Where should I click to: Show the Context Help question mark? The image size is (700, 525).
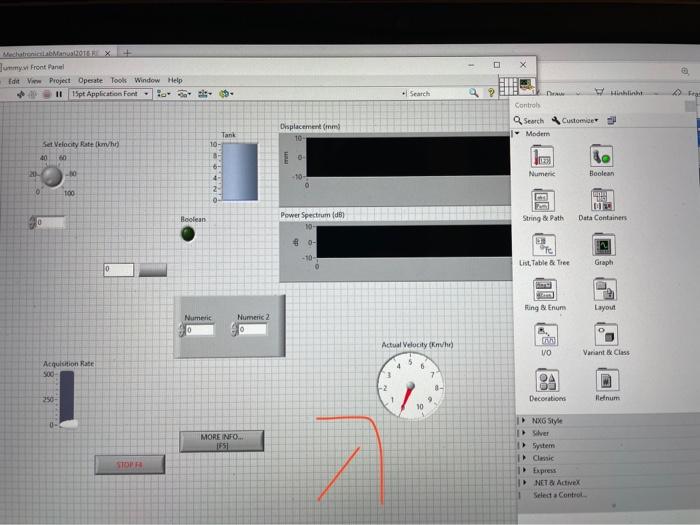(x=491, y=92)
